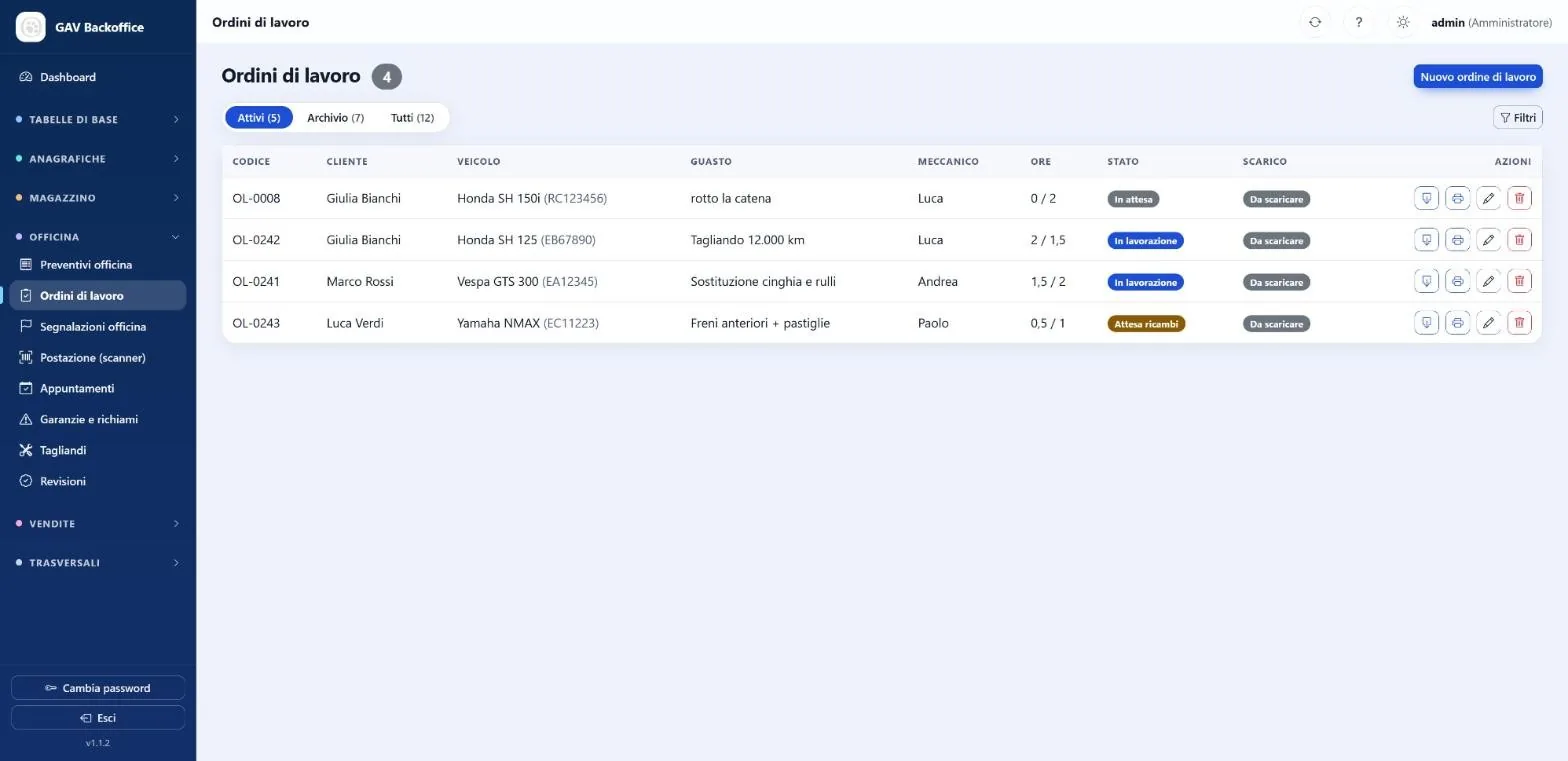Delete work order OL-0241 with the trash icon
This screenshot has height=761, width=1568.
(x=1520, y=281)
